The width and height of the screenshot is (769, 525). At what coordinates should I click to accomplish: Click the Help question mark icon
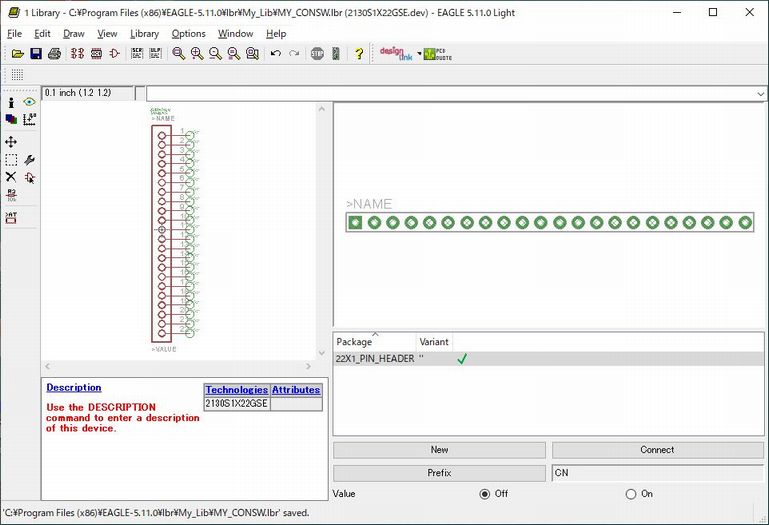click(359, 54)
